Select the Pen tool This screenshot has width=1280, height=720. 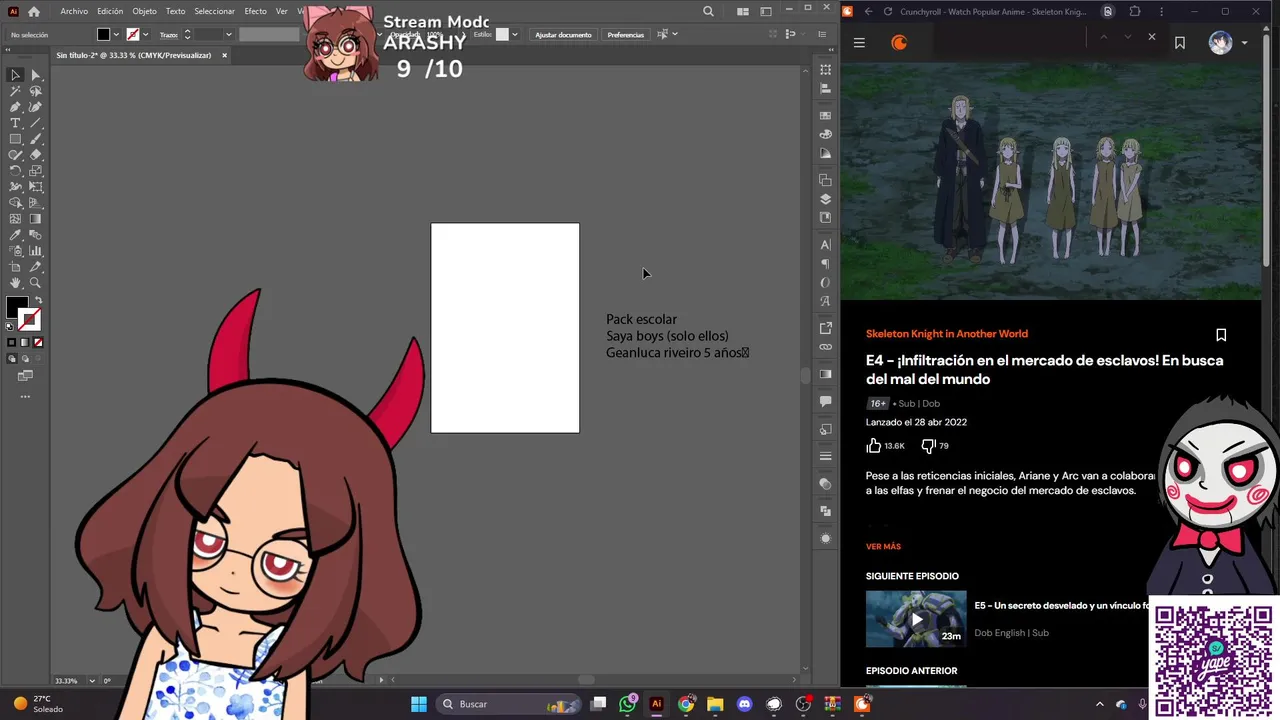pos(15,107)
